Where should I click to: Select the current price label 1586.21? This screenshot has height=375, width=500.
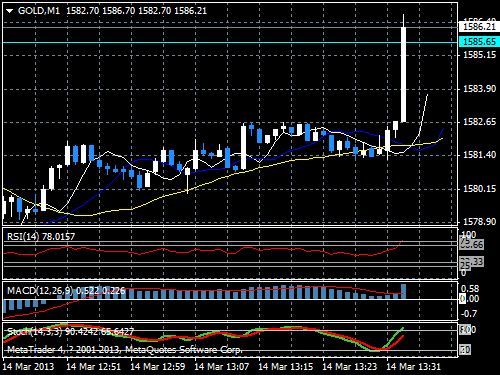click(x=479, y=27)
